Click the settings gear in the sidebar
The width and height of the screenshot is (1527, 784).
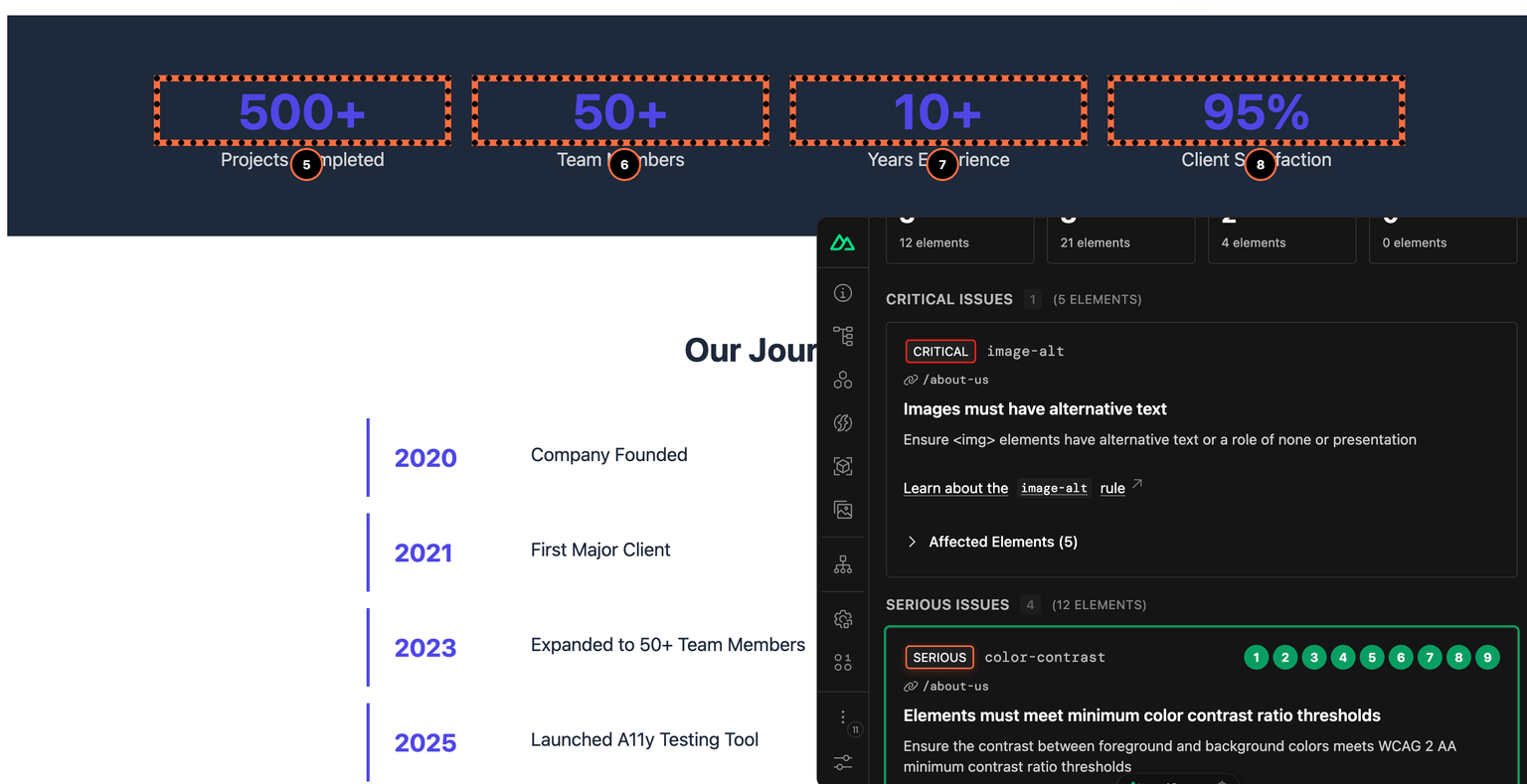(843, 618)
